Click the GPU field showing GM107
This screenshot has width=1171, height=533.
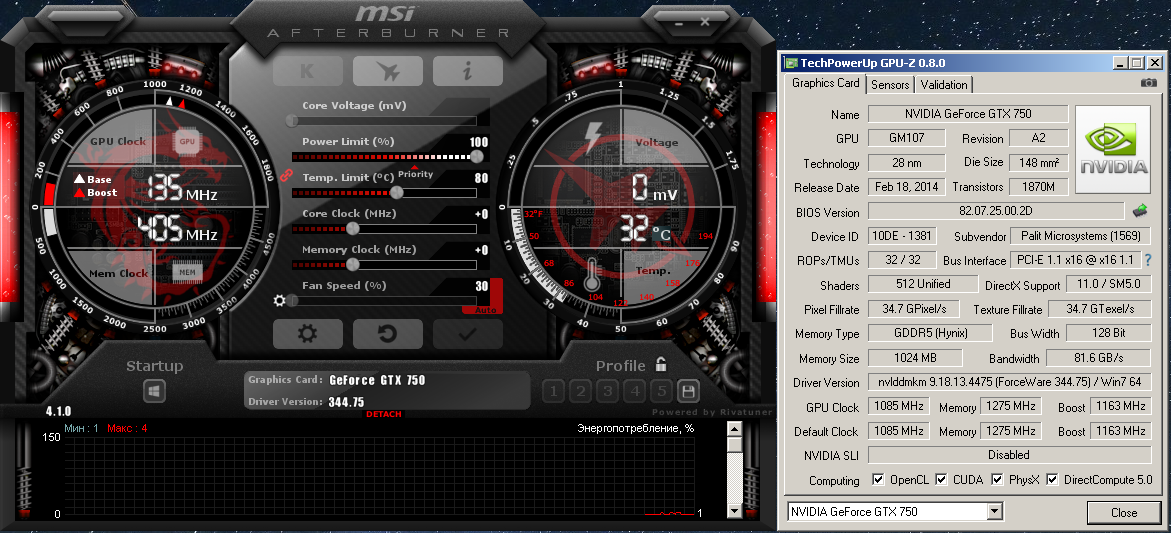[x=907, y=138]
